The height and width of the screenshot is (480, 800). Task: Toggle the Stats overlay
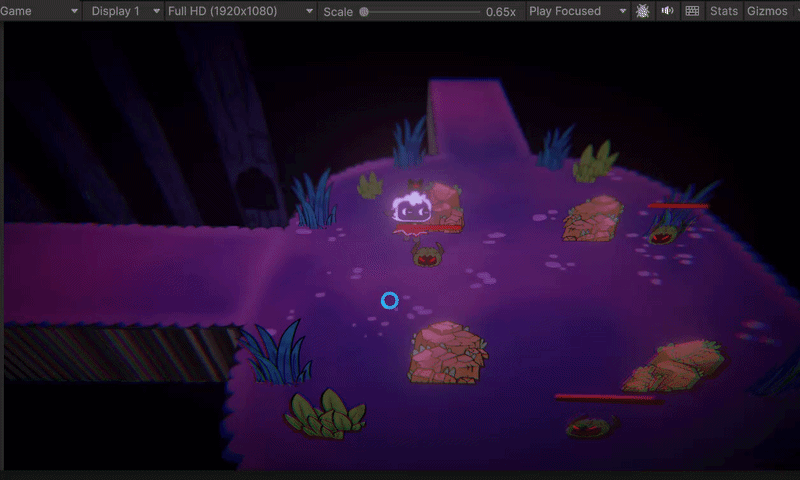point(723,11)
